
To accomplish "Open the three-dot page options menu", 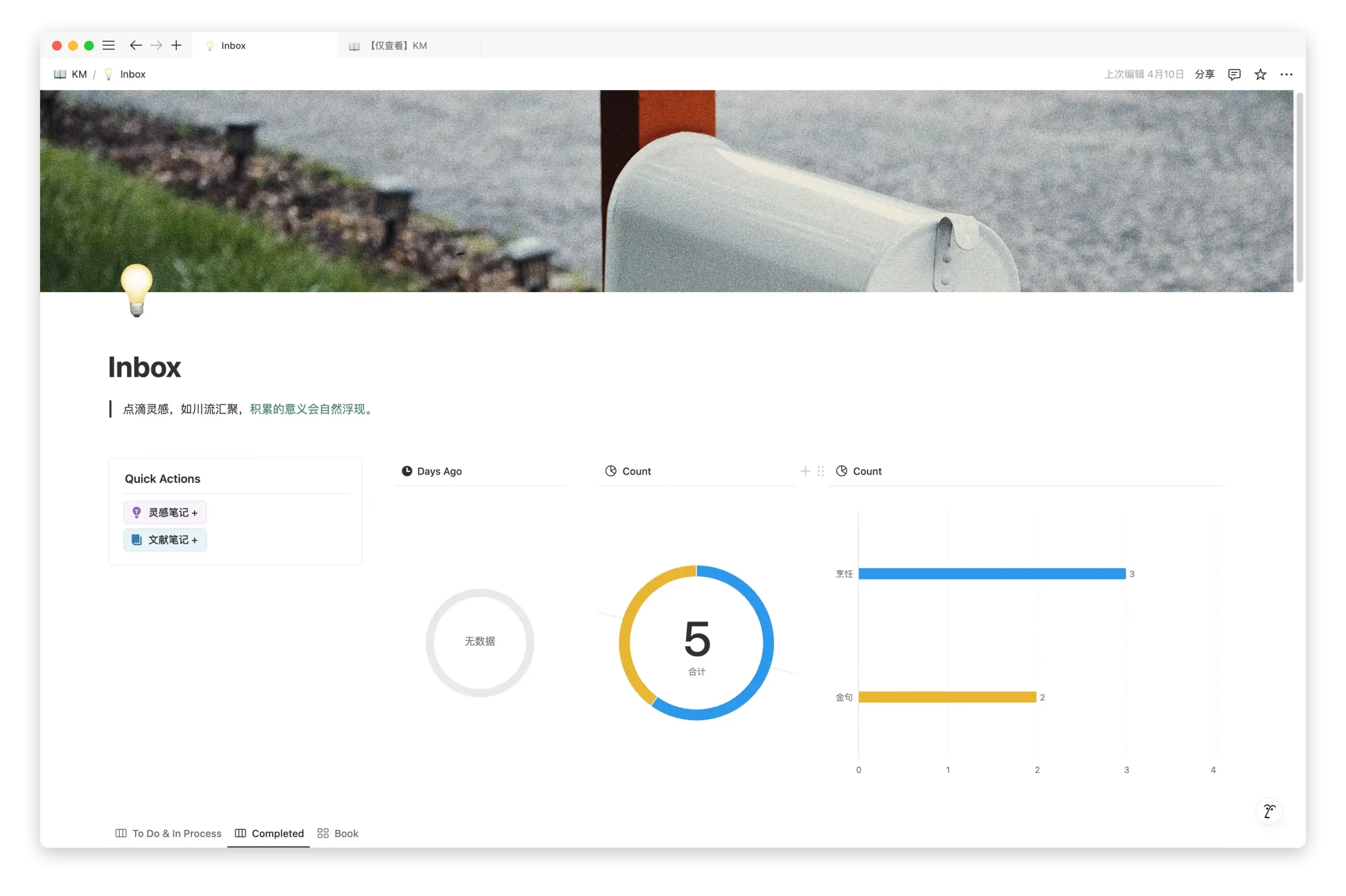I will 1286,74.
